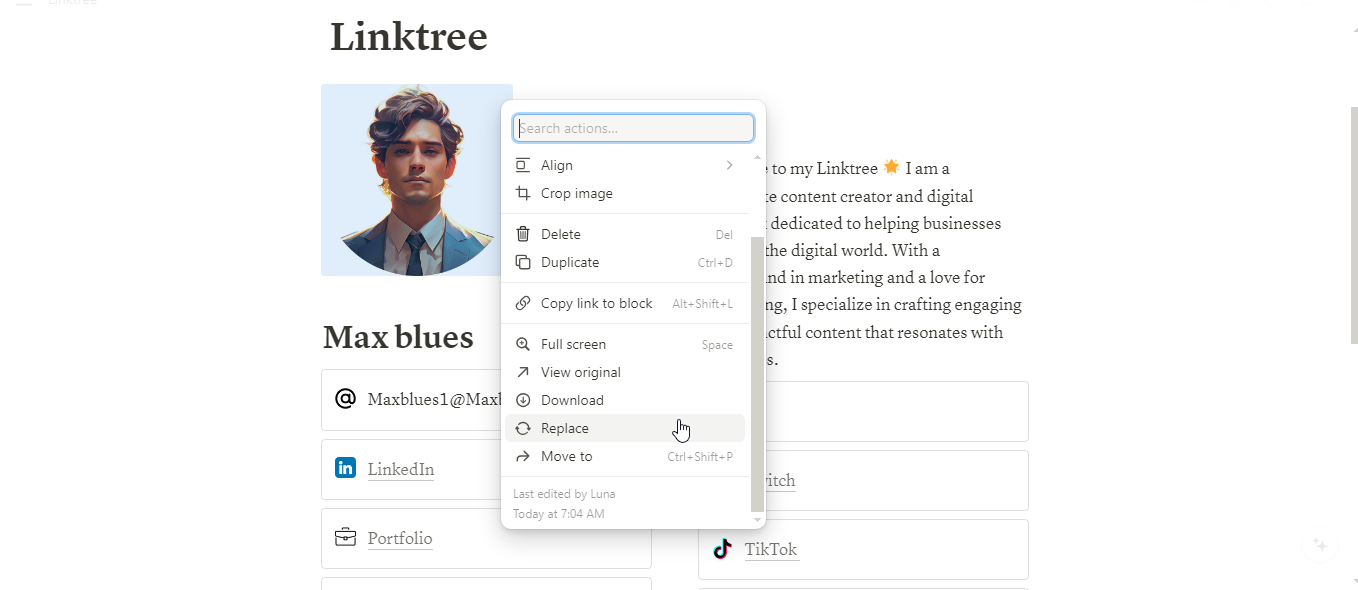Click the Alt+Shift+L shortcut label
The width and height of the screenshot is (1358, 590).
pyautogui.click(x=702, y=304)
